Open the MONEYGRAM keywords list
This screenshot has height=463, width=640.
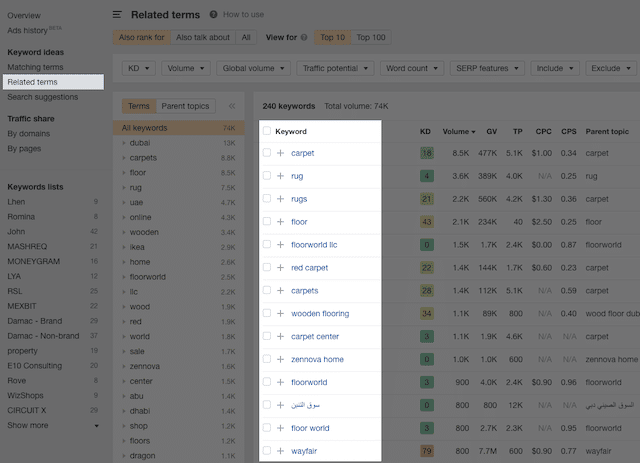coord(33,261)
